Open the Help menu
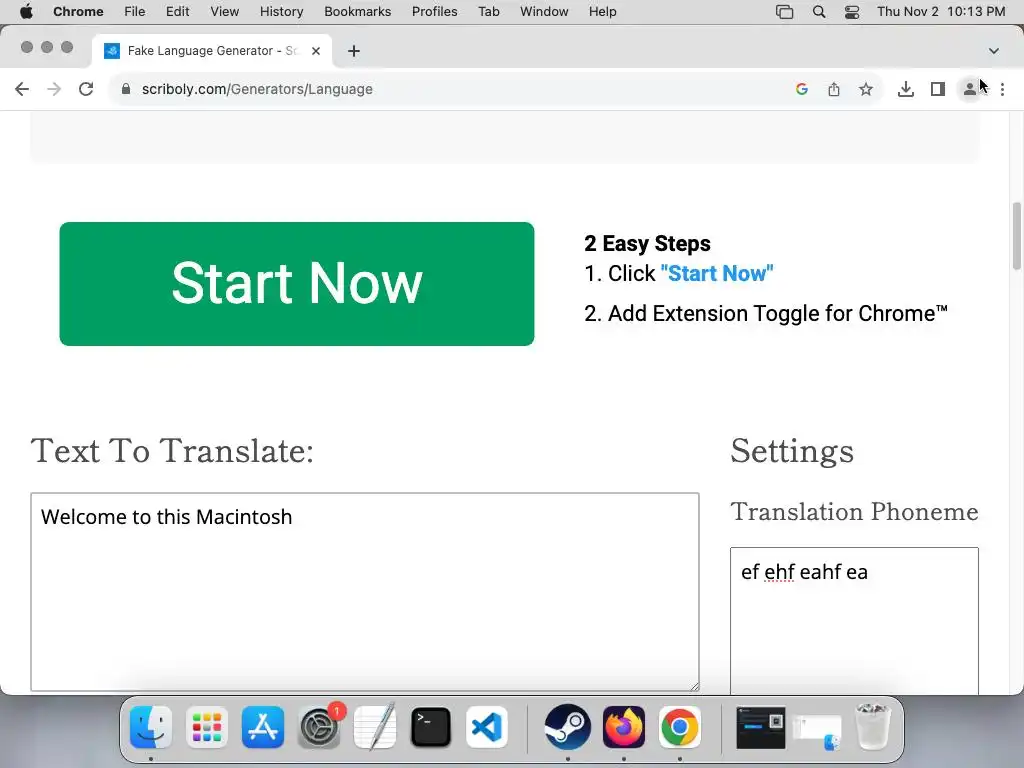Viewport: 1024px width, 768px height. point(602,12)
